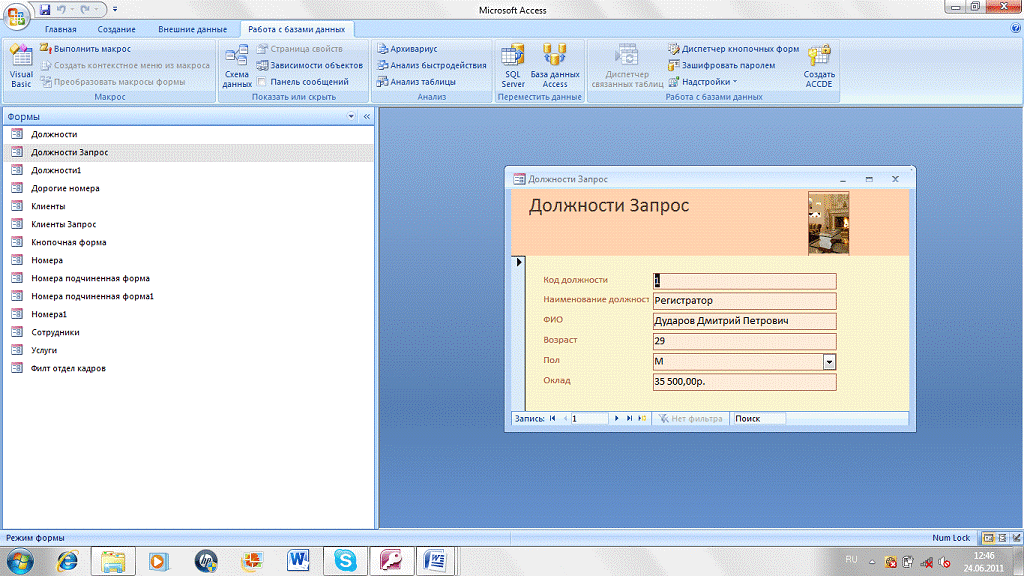This screenshot has height=576, width=1024.
Task: Open the Visual Basic editor
Action: (x=20, y=65)
